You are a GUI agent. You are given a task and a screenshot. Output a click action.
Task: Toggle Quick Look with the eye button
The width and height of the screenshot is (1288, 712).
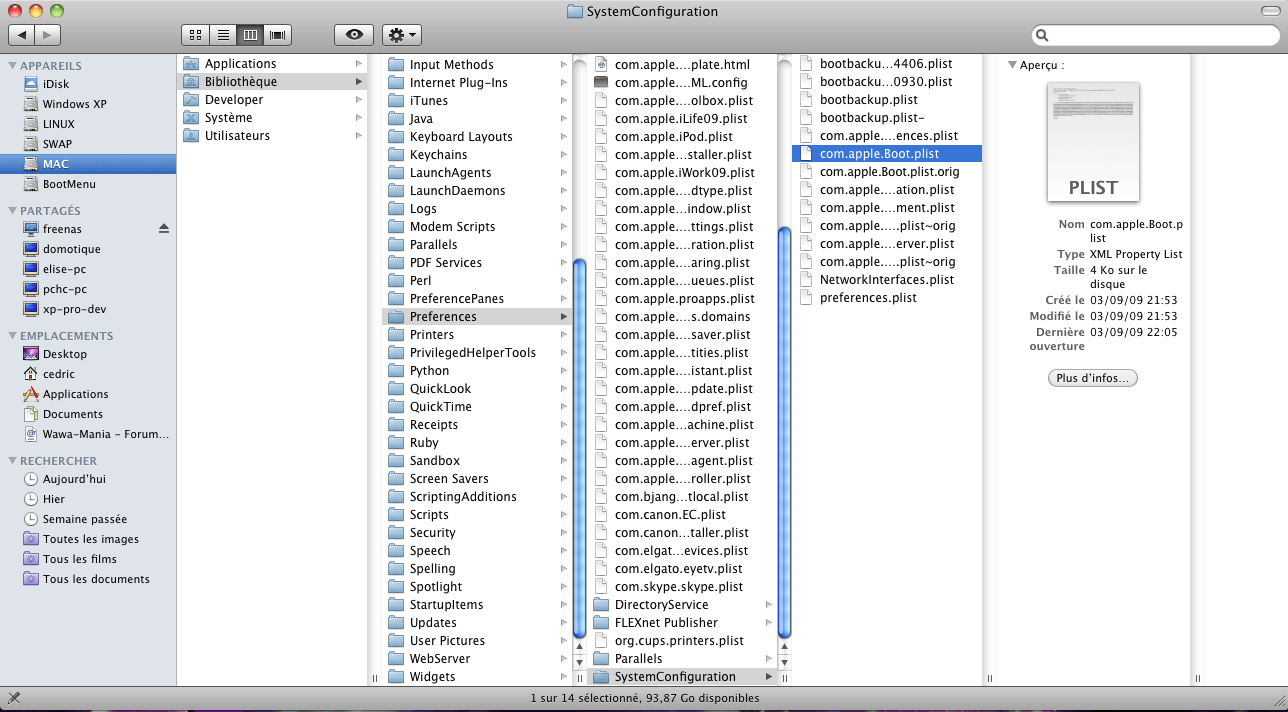[x=354, y=35]
